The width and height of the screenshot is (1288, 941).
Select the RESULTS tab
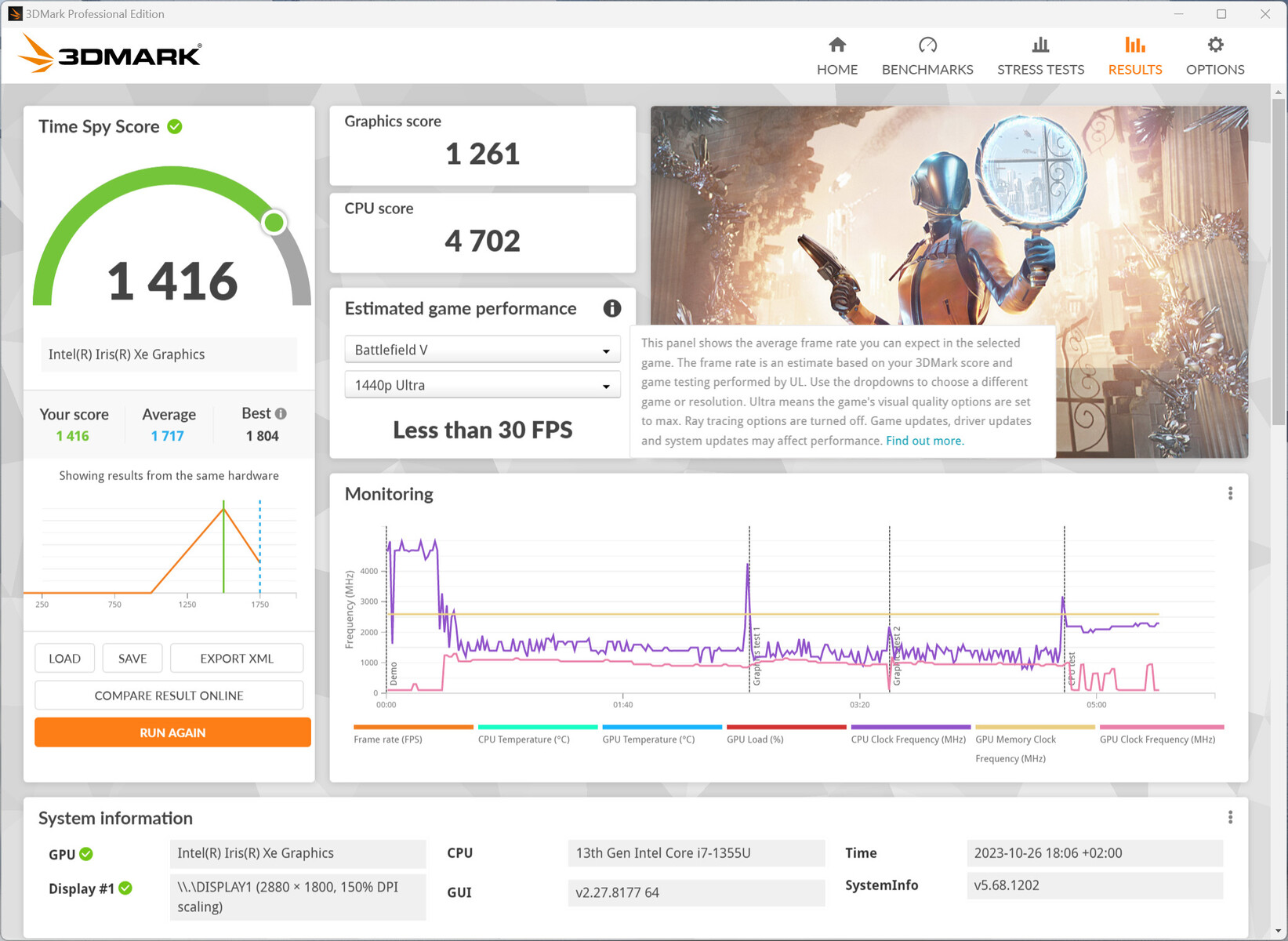coord(1135,56)
